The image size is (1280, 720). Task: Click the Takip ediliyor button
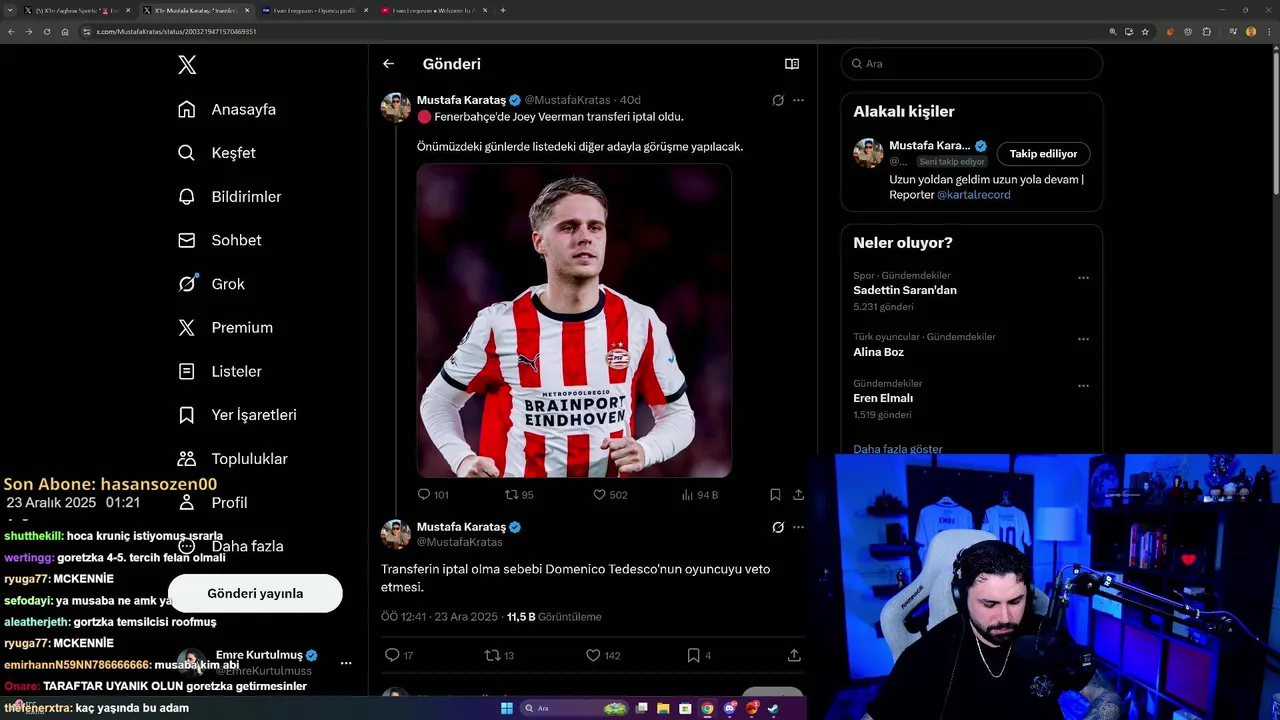[1043, 154]
